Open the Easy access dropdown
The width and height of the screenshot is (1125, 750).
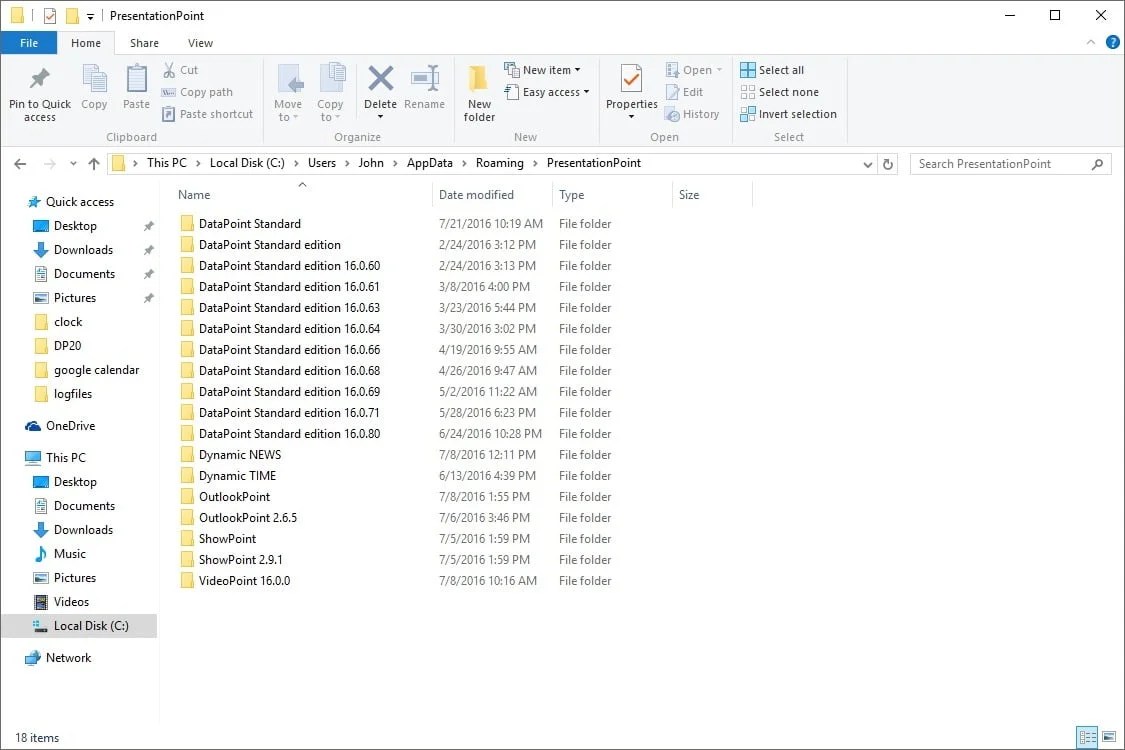[548, 92]
